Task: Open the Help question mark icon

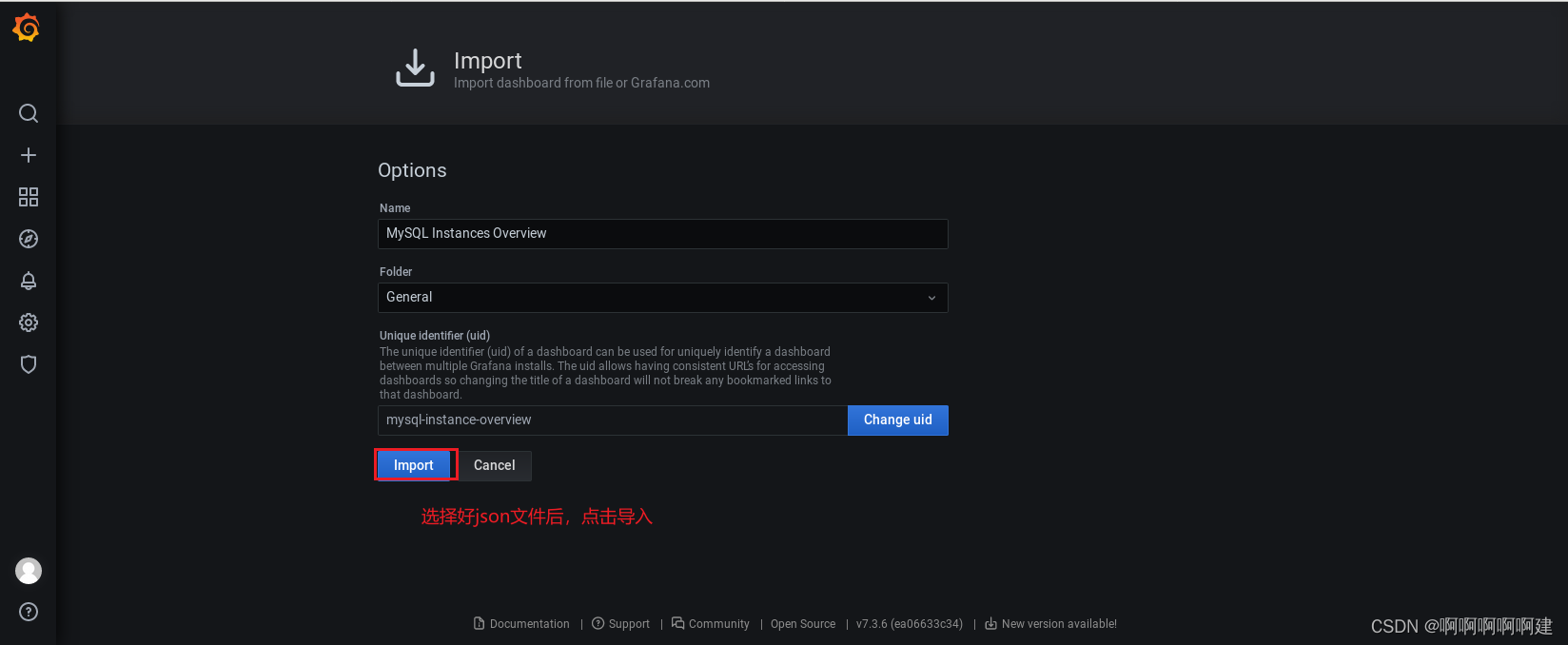Action: pos(29,612)
